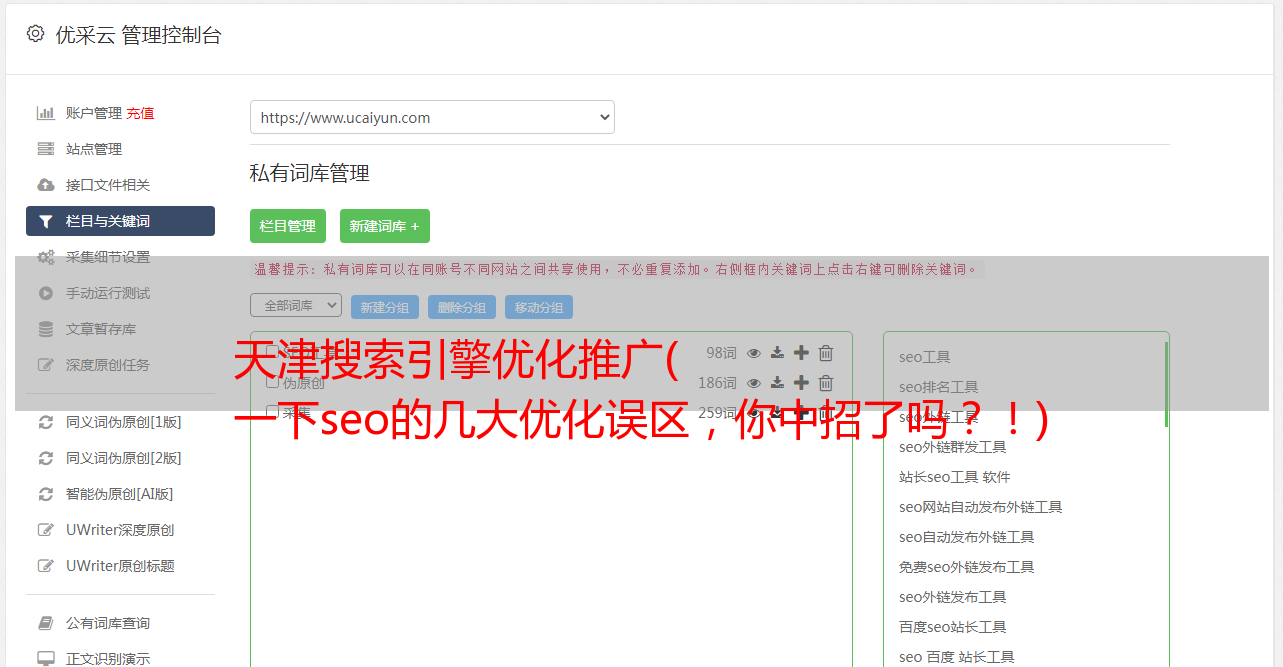Click the cloud upload icon next to 接口文件相关
This screenshot has width=1283, height=667.
[x=46, y=185]
